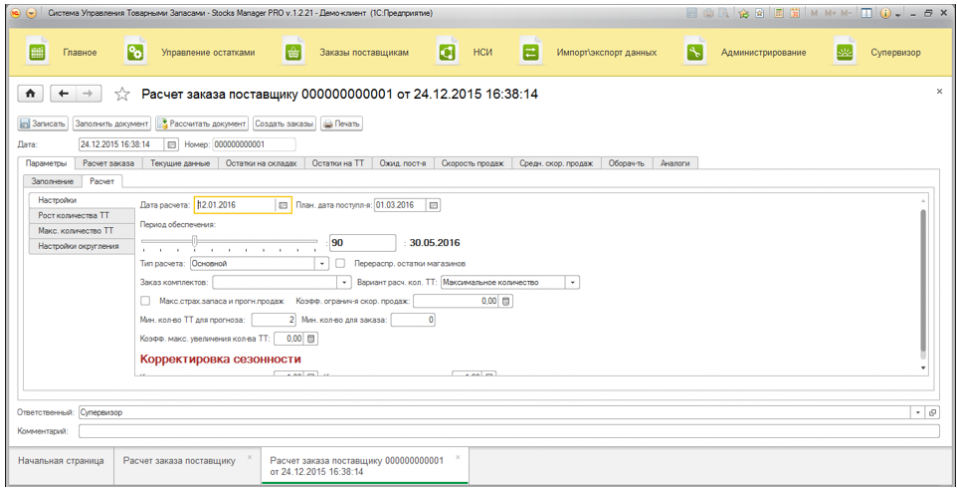
Task: Open calculator for Коэфф. макс. увеличения кол-ва ТТ
Action: pos(311,338)
